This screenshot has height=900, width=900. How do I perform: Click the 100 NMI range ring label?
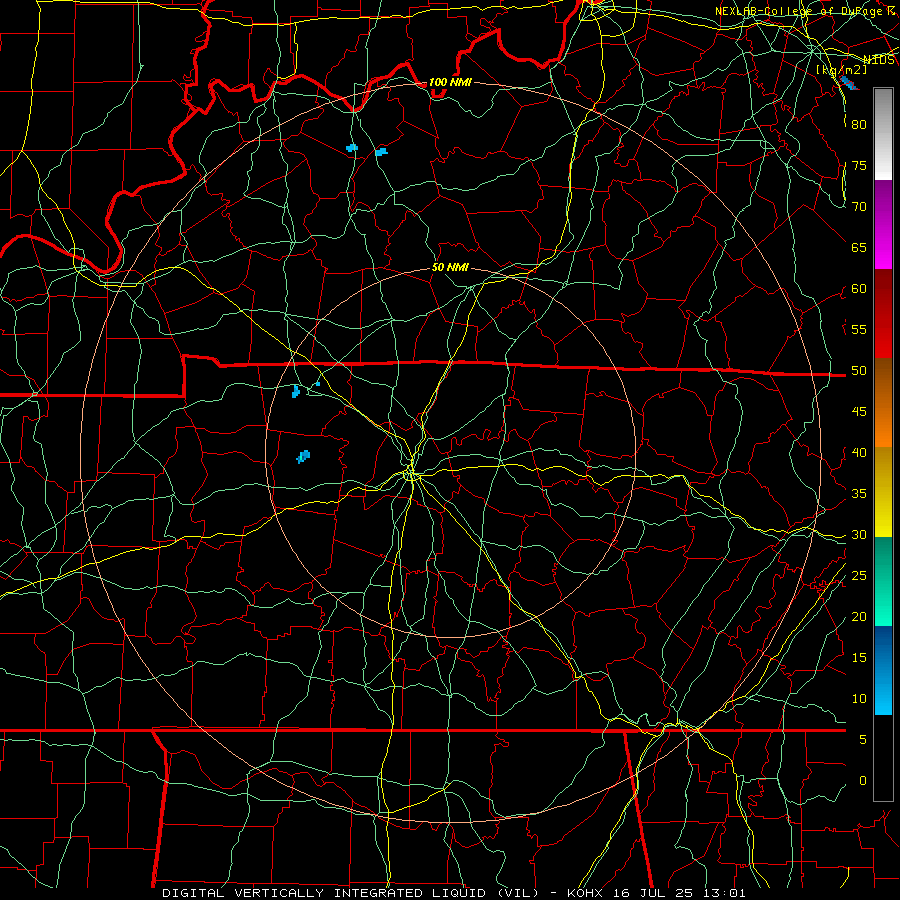tap(450, 82)
